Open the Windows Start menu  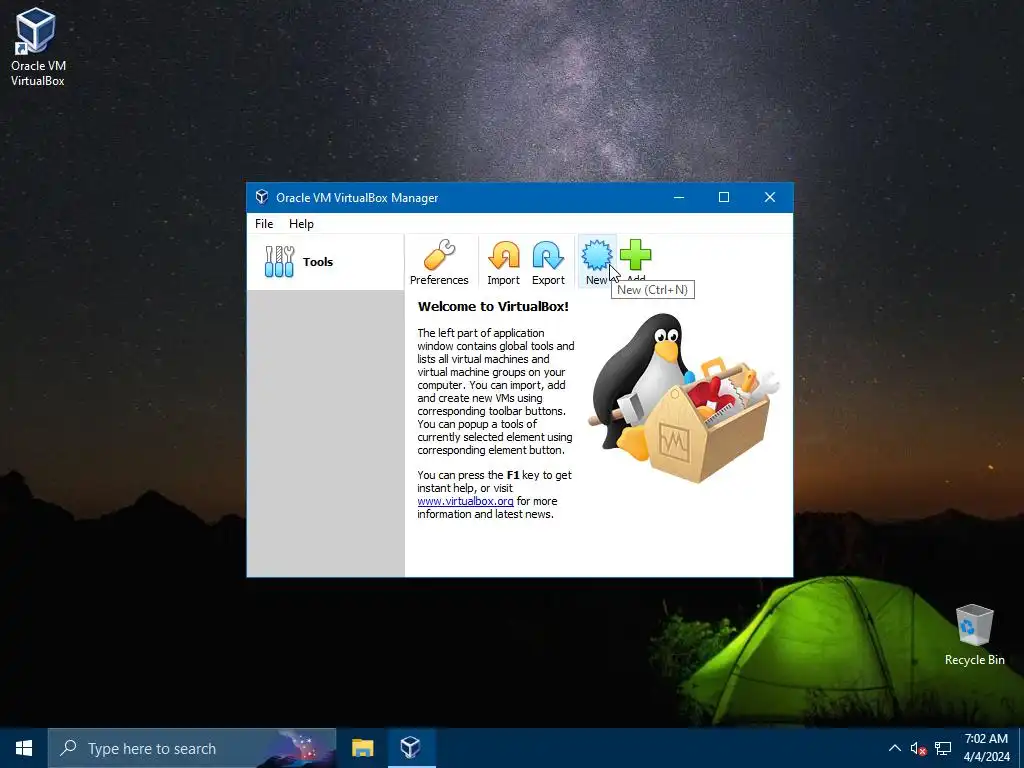[24, 748]
